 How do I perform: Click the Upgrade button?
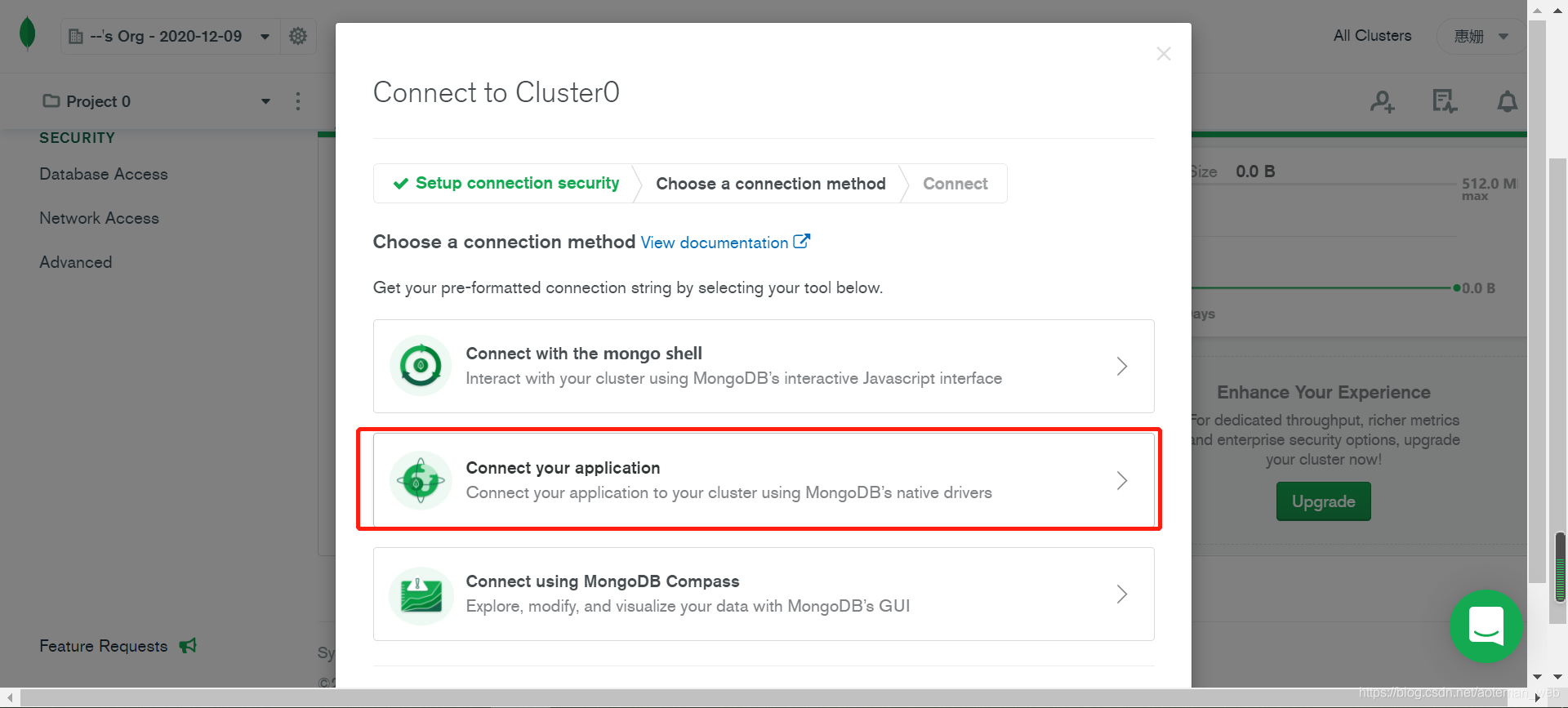1323,501
